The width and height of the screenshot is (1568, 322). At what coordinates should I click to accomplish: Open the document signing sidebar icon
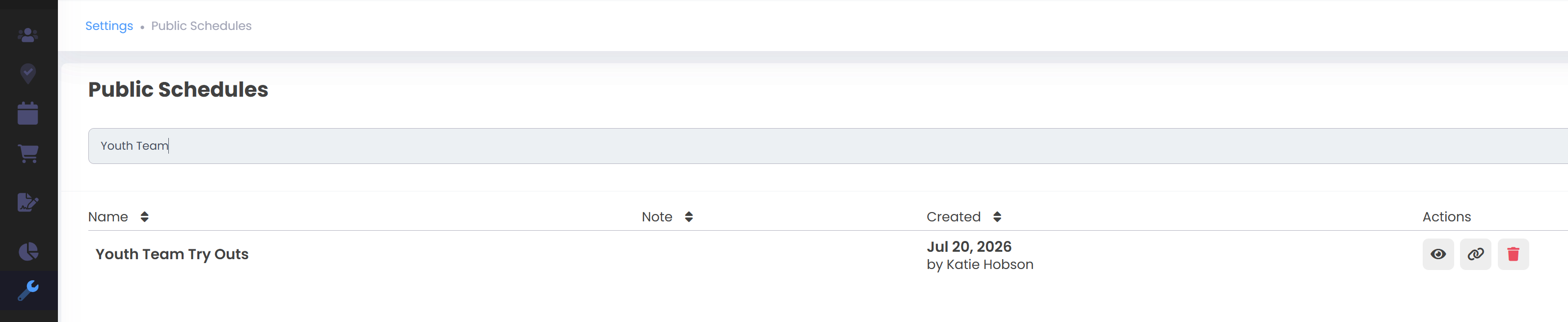click(28, 202)
